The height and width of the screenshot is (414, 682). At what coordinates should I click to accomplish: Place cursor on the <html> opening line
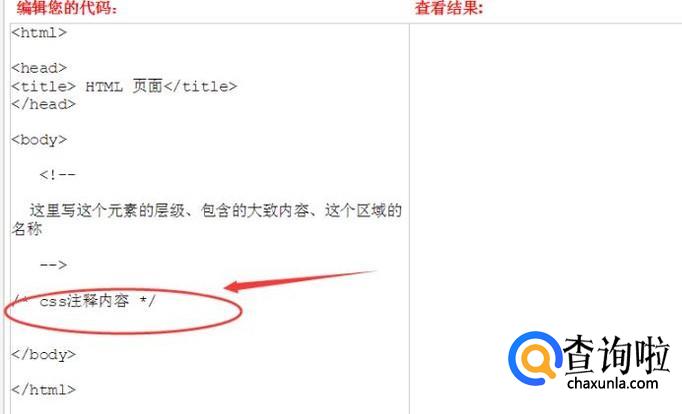tap(39, 33)
